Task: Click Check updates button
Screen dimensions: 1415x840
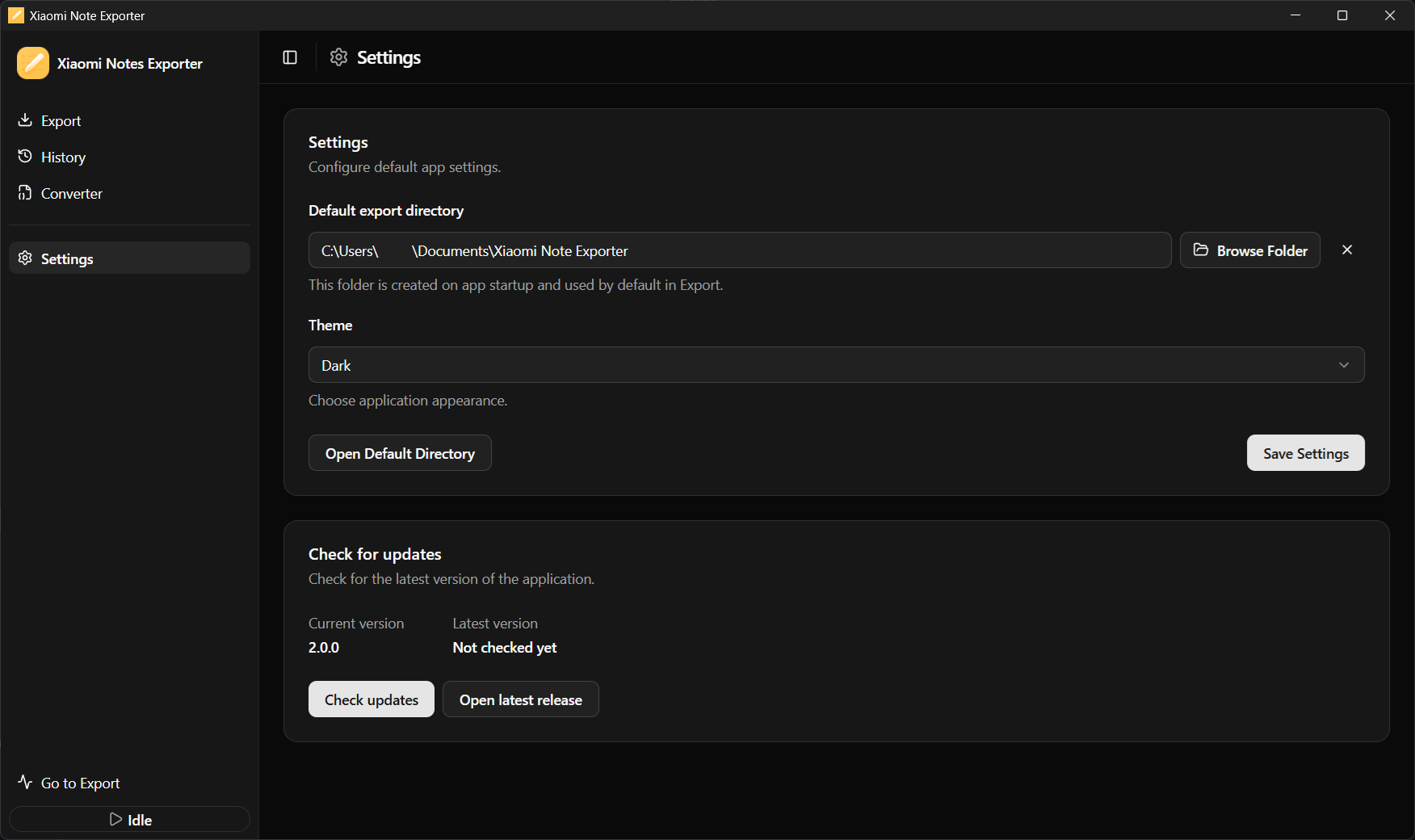Action: [x=372, y=699]
